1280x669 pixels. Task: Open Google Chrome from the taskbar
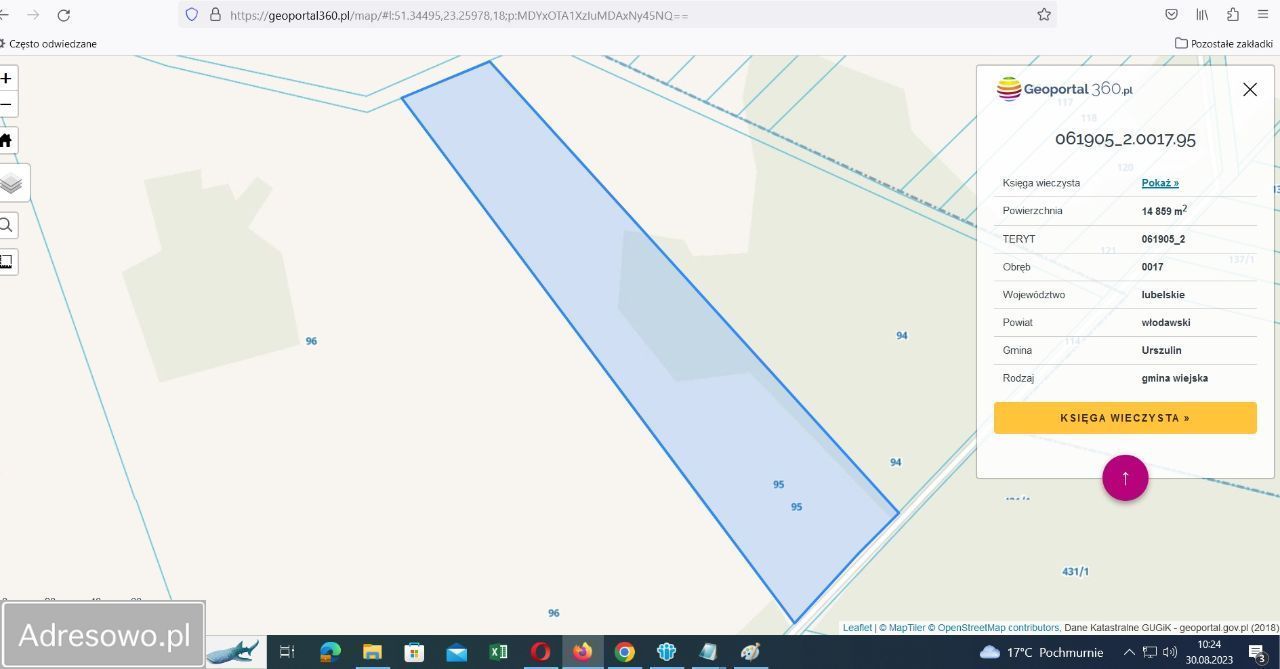tap(624, 652)
